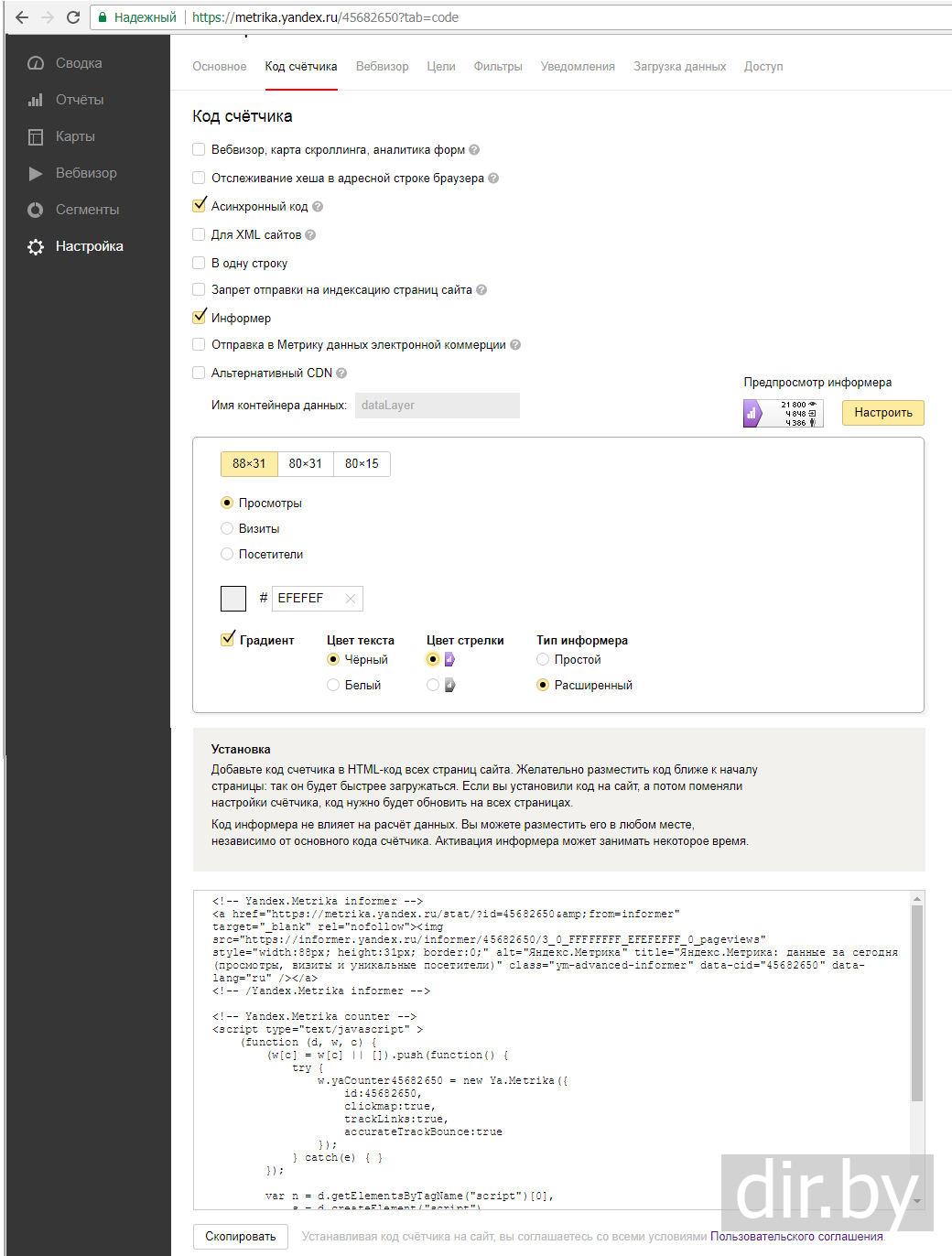Click the dataLayer container name field

coord(437,406)
